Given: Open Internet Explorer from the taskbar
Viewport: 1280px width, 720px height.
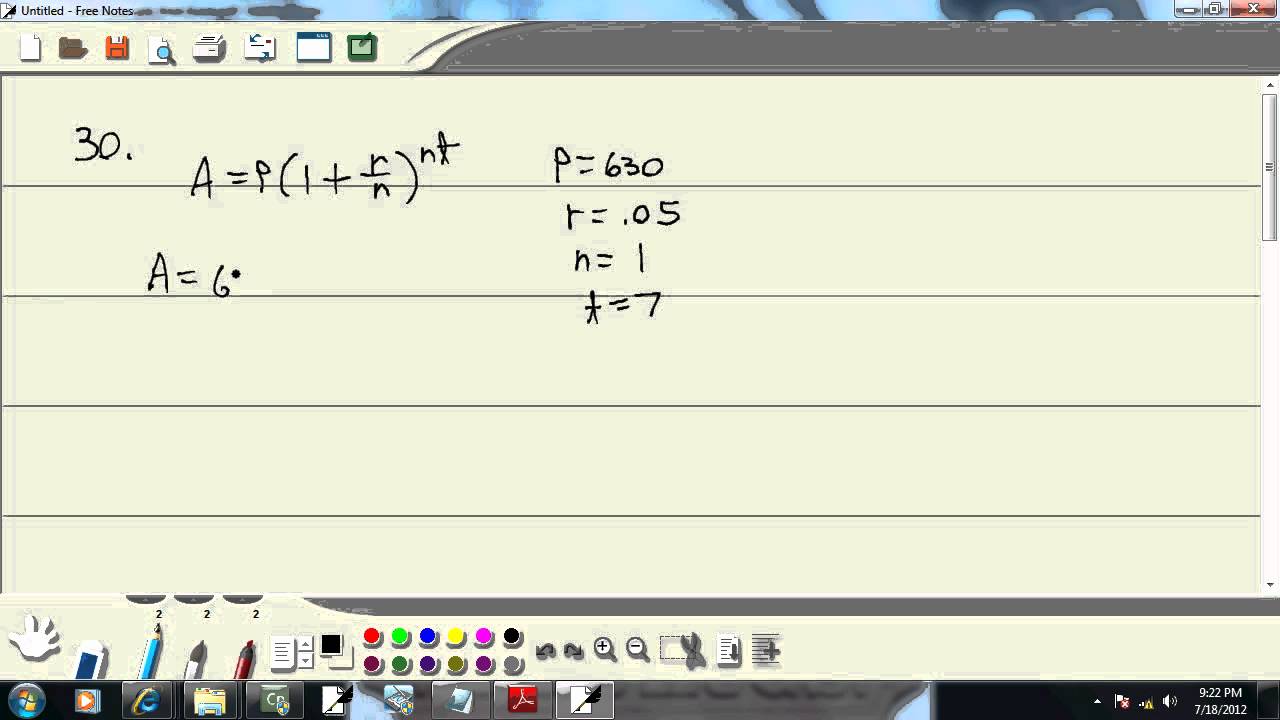Looking at the screenshot, I should tap(147, 701).
